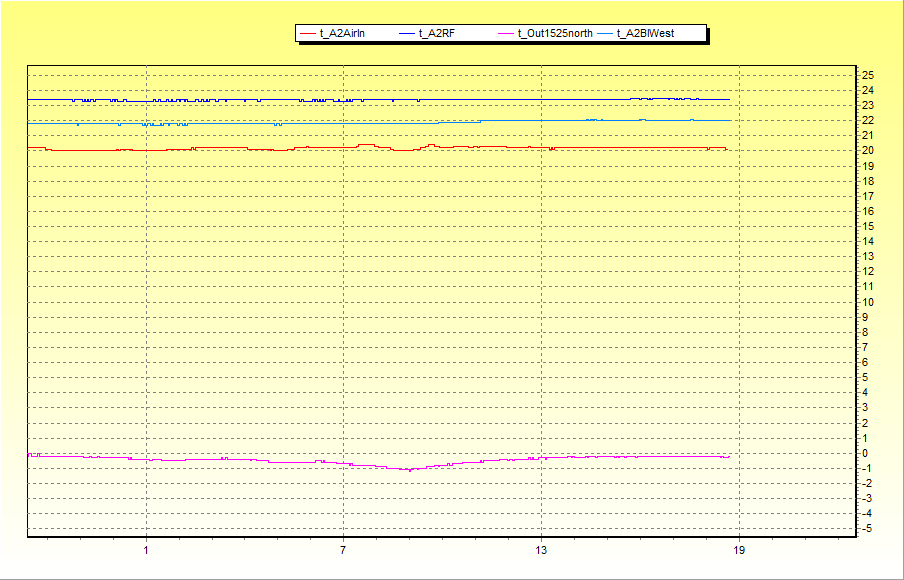
Task: Click x-axis tick label 1
Action: click(146, 551)
